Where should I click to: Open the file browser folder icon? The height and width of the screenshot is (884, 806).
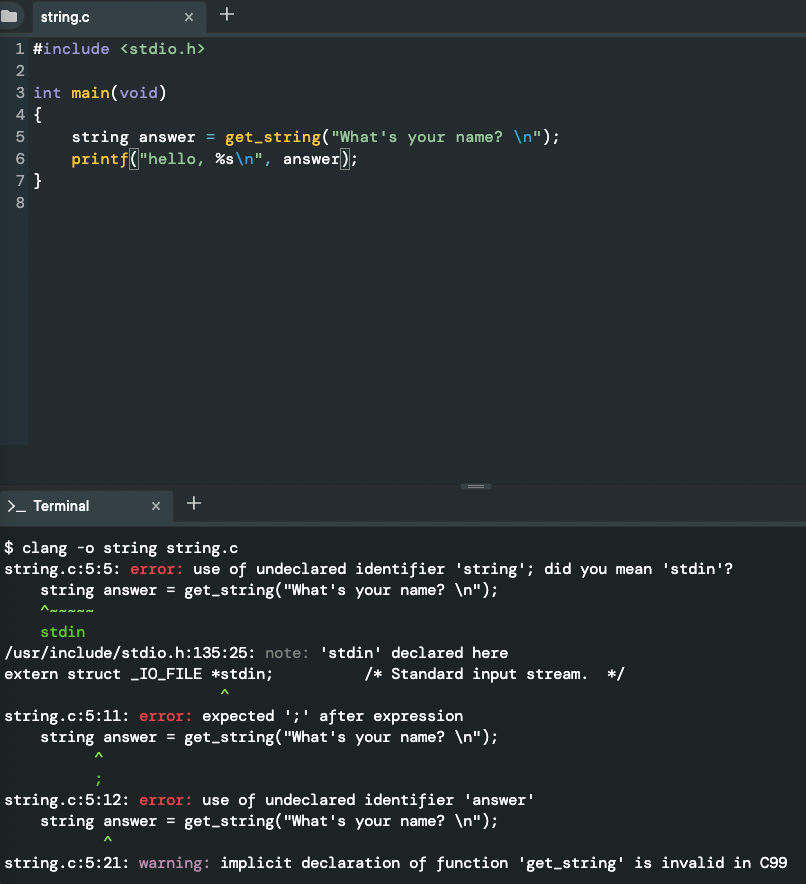point(8,16)
